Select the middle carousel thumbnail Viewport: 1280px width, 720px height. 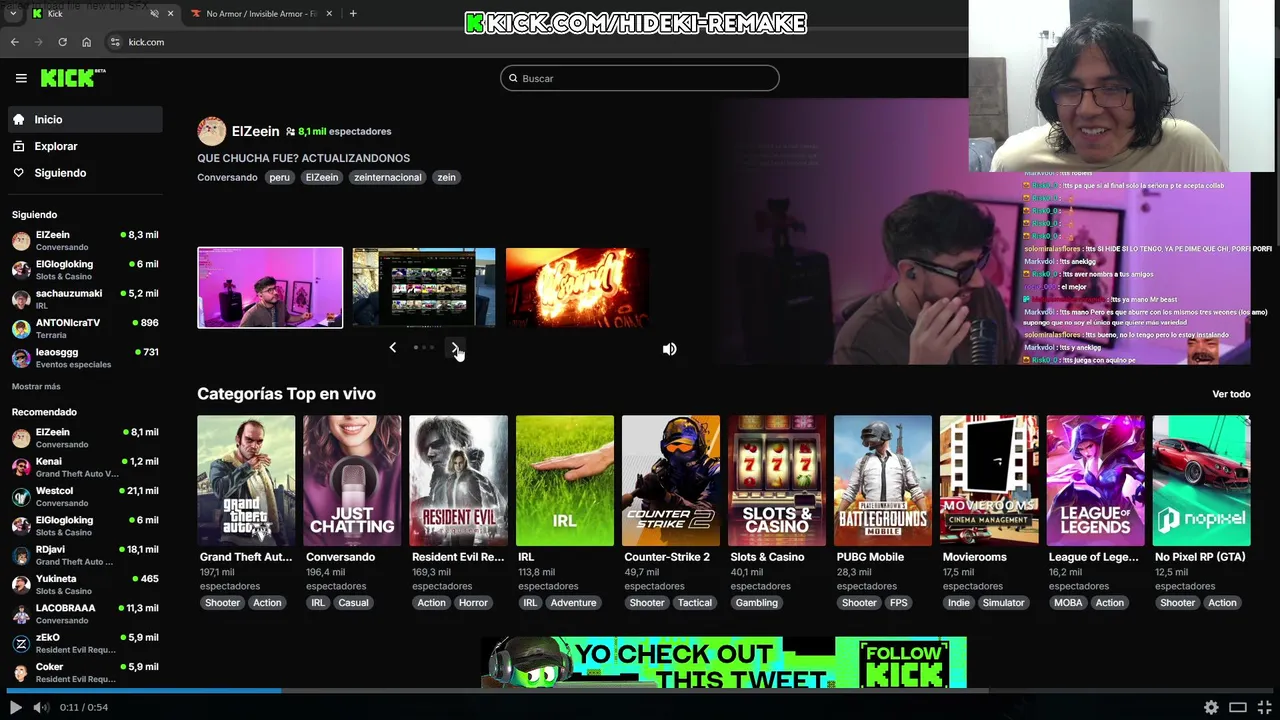[x=424, y=287]
